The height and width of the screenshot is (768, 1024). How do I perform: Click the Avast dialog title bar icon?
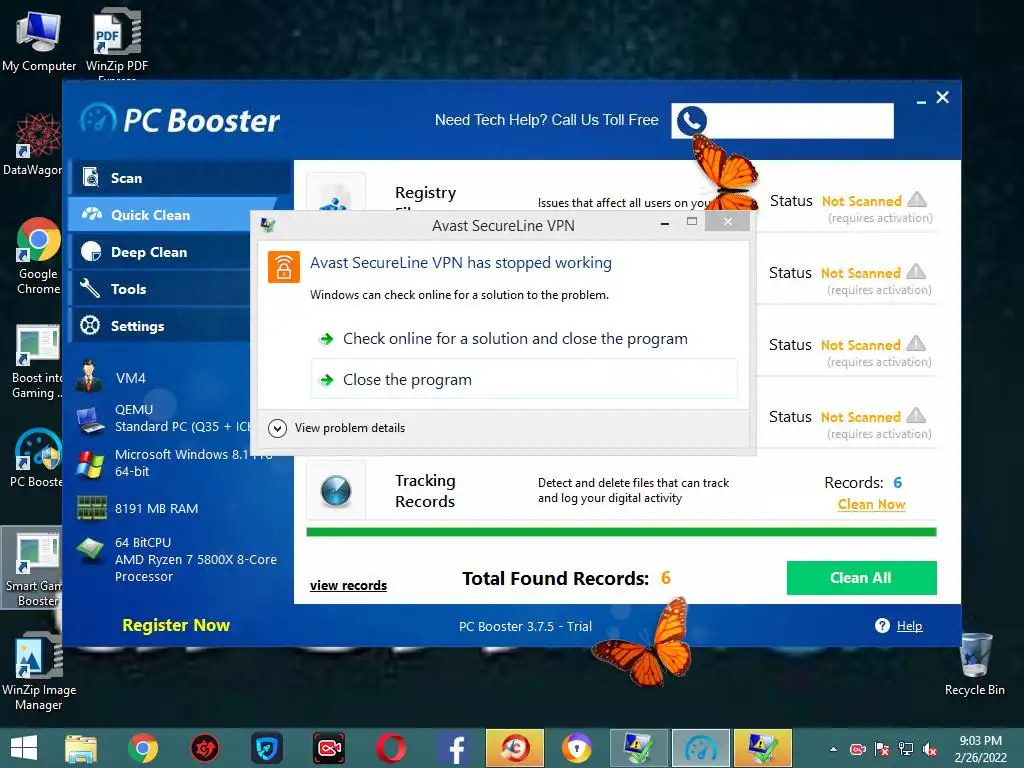(268, 225)
